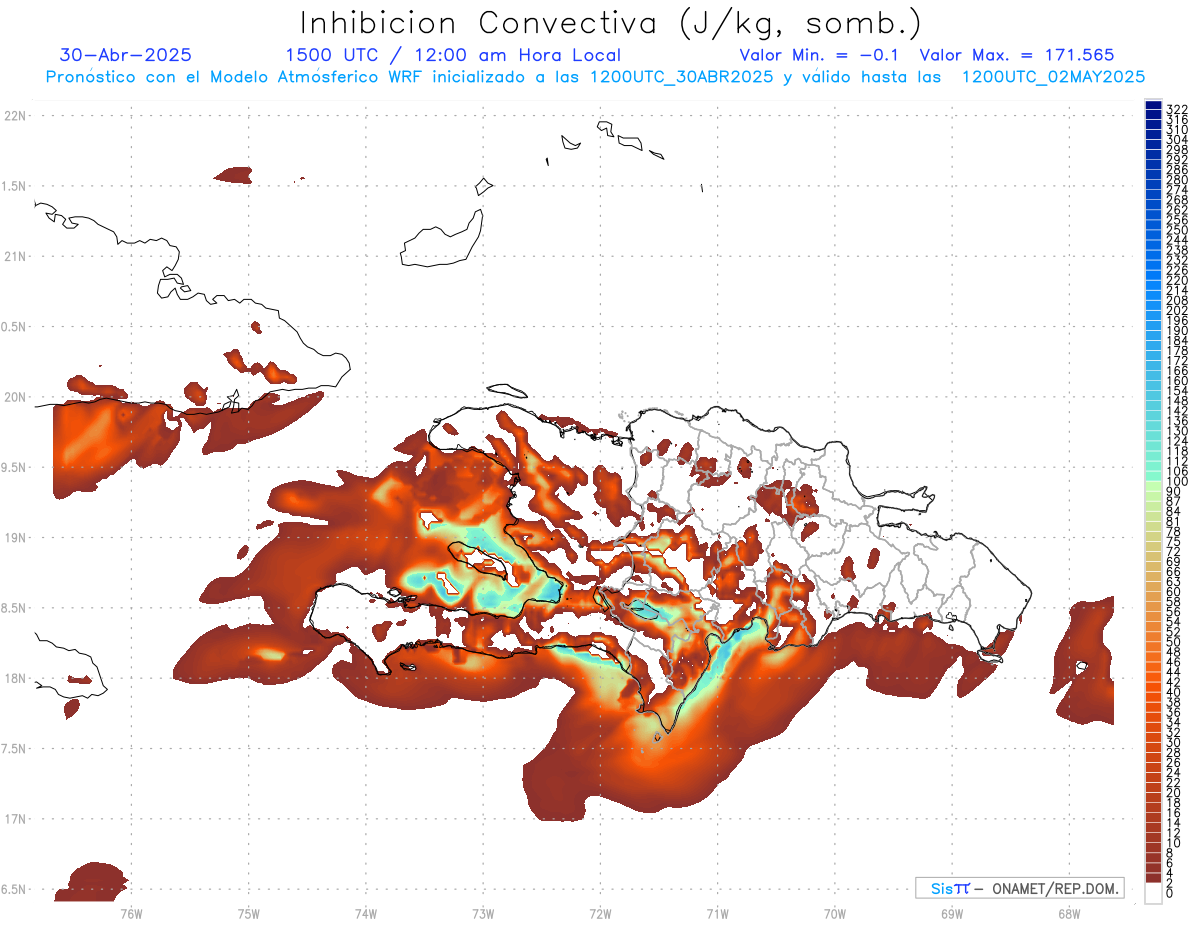Click the '70W' longitude label
Image resolution: width=1200 pixels, height=927 pixels.
[835, 912]
